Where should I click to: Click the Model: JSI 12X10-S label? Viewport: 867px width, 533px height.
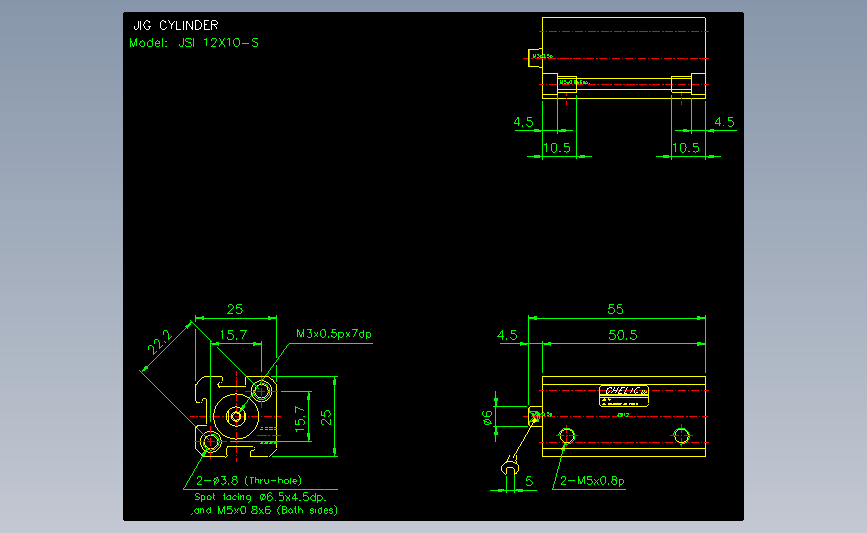(194, 43)
